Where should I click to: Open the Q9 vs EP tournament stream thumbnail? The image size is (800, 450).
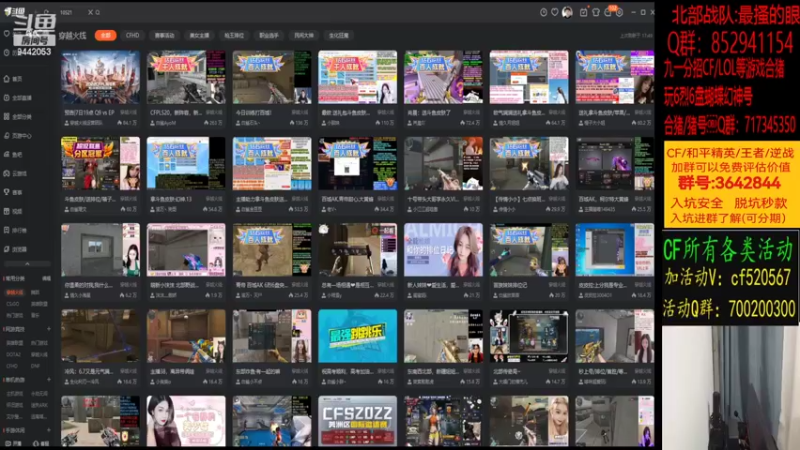click(101, 77)
